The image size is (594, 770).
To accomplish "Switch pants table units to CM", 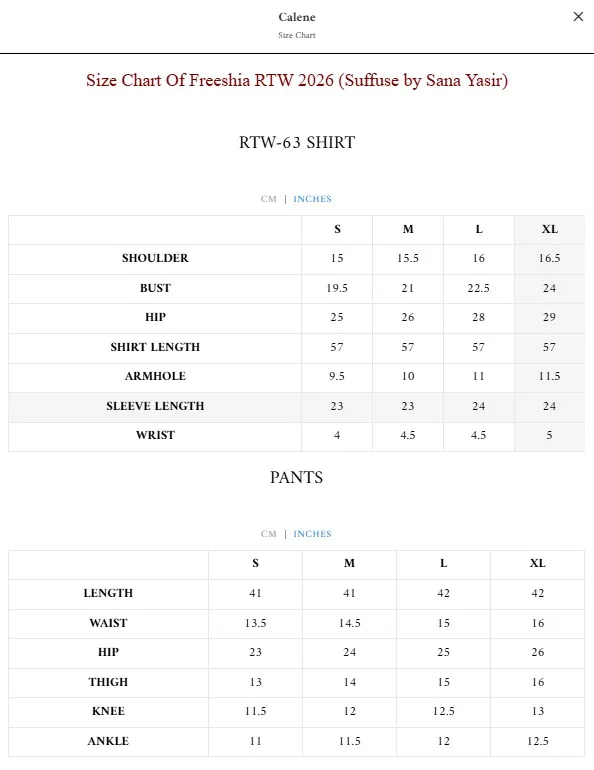I will (269, 534).
